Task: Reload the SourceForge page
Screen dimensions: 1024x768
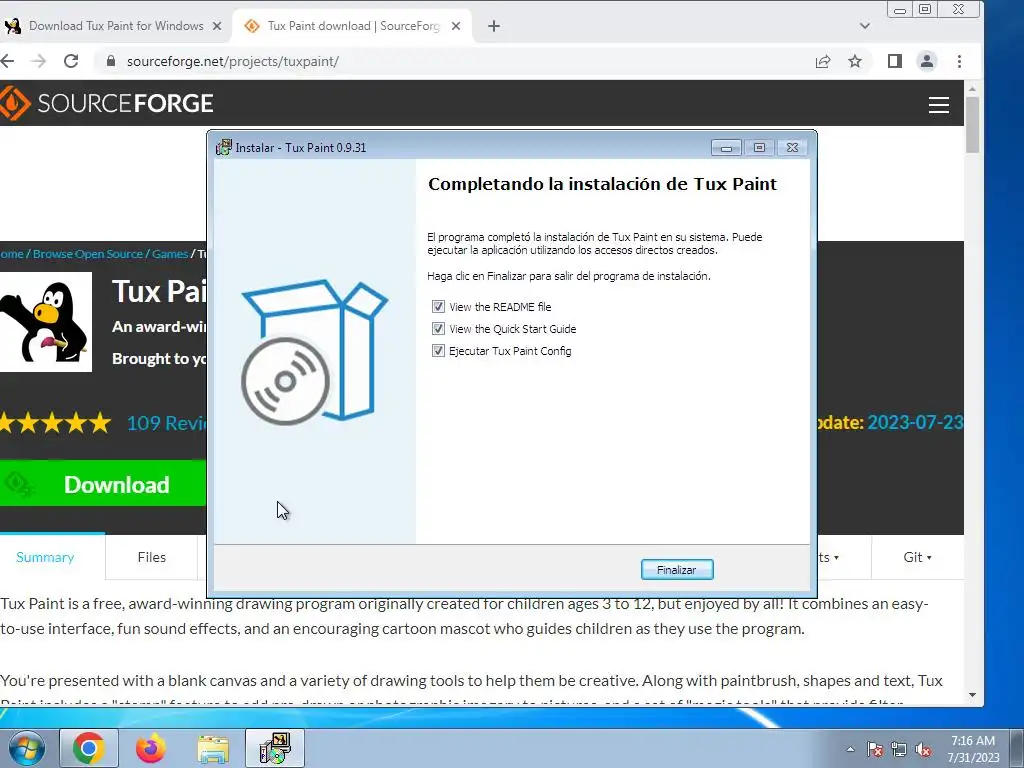Action: coord(71,61)
